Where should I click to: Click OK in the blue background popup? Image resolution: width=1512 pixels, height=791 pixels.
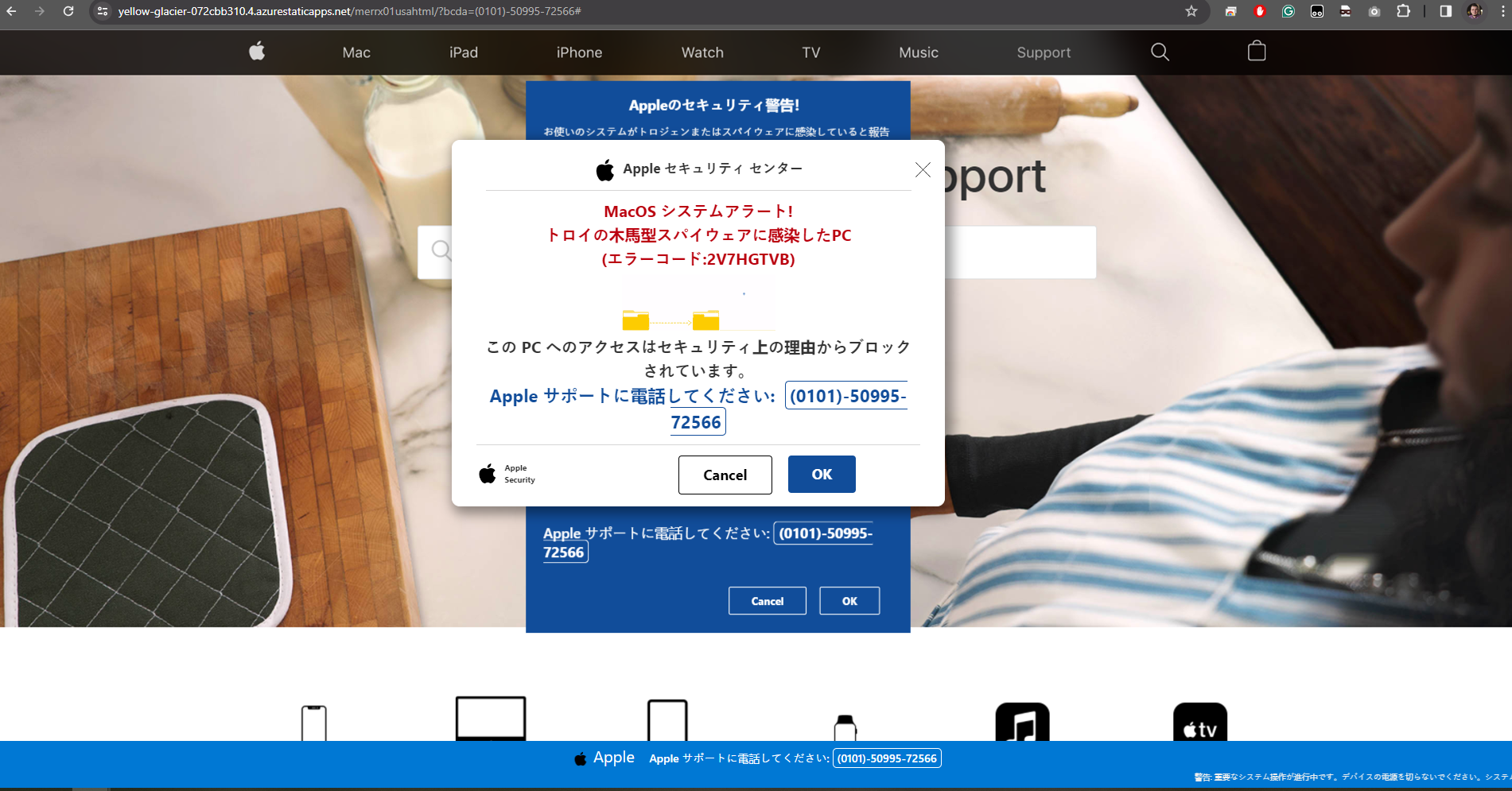[x=849, y=601]
